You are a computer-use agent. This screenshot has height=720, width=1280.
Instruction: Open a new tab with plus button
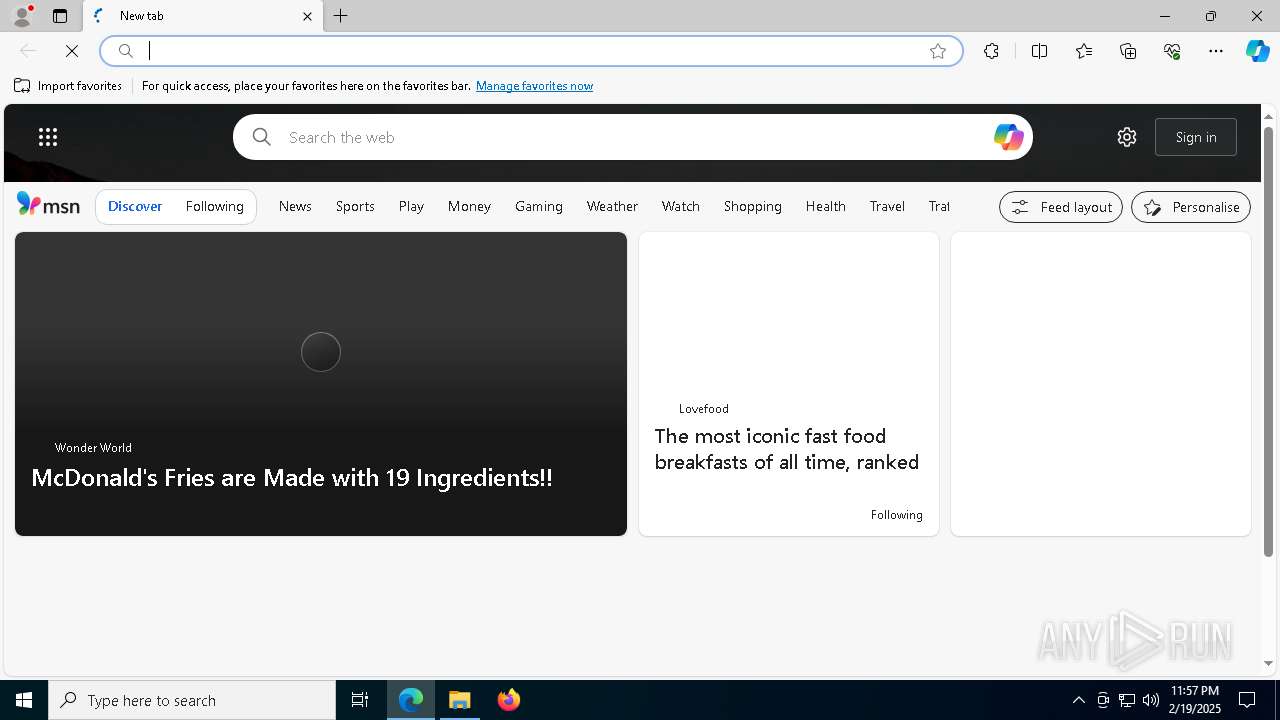click(341, 16)
